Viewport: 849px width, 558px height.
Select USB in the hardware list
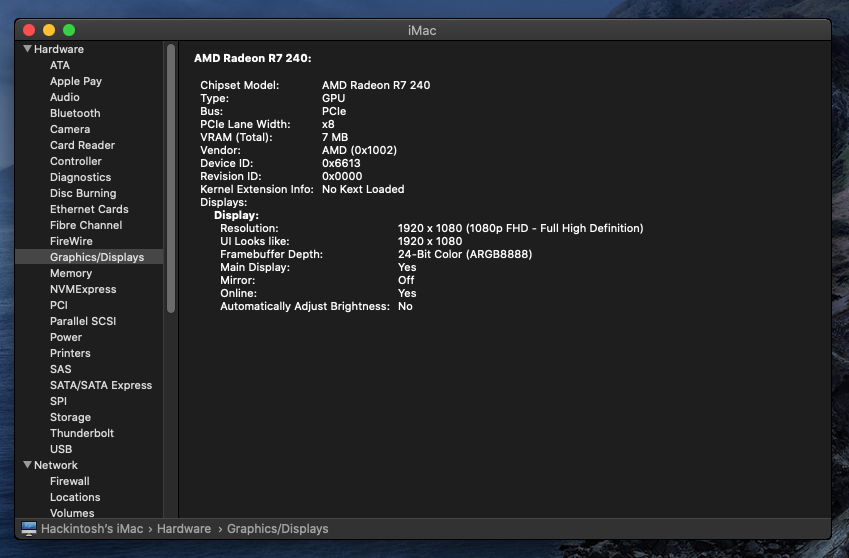tap(61, 449)
